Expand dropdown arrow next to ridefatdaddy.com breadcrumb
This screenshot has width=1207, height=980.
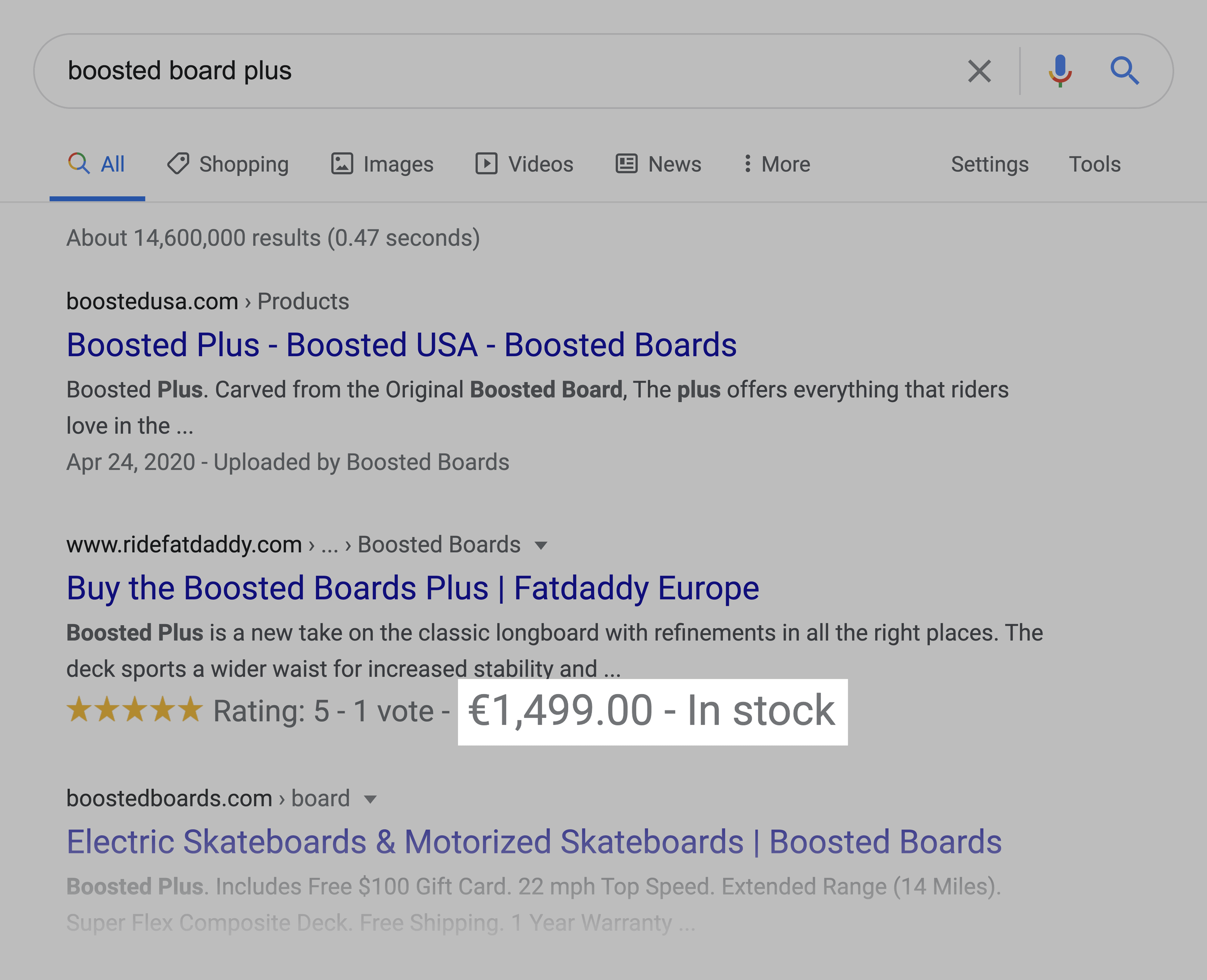point(541,546)
